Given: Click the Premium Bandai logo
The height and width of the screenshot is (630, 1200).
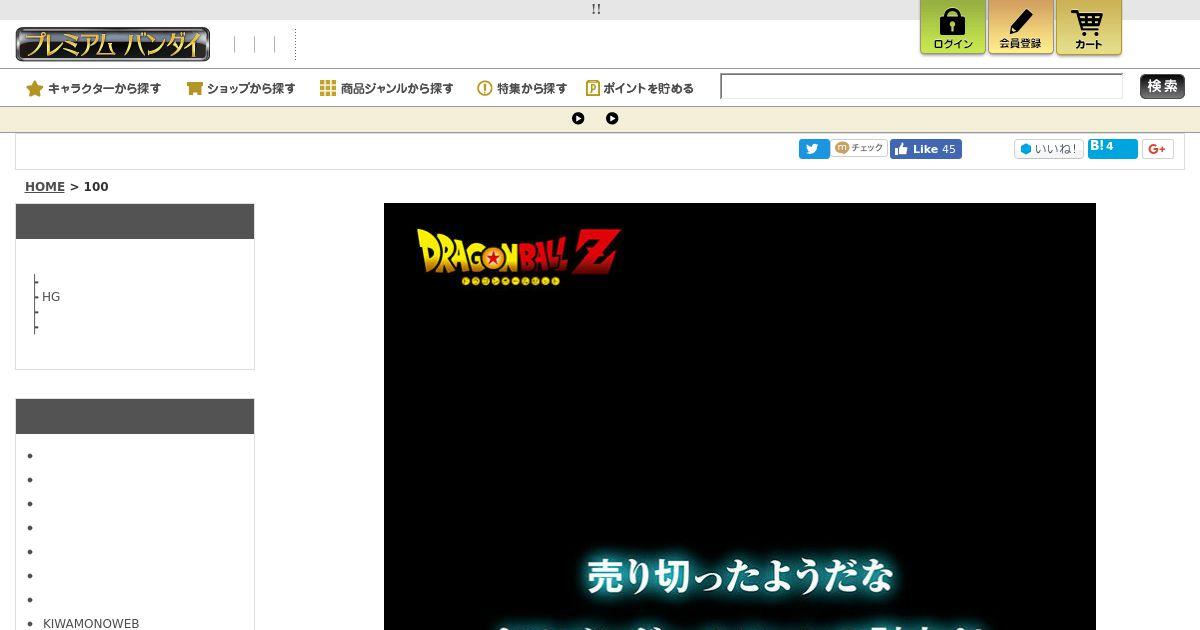Looking at the screenshot, I should tap(113, 44).
